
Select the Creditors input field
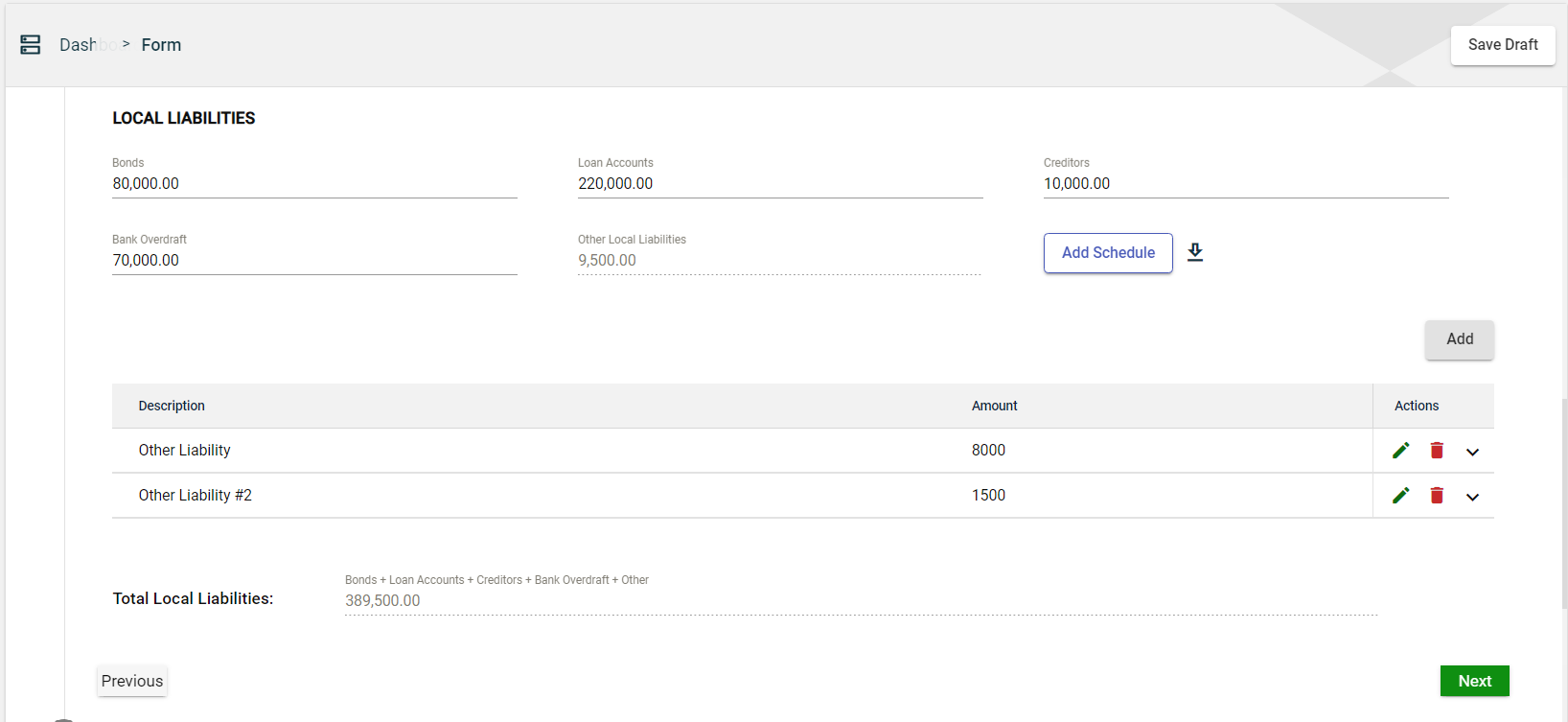point(1245,184)
